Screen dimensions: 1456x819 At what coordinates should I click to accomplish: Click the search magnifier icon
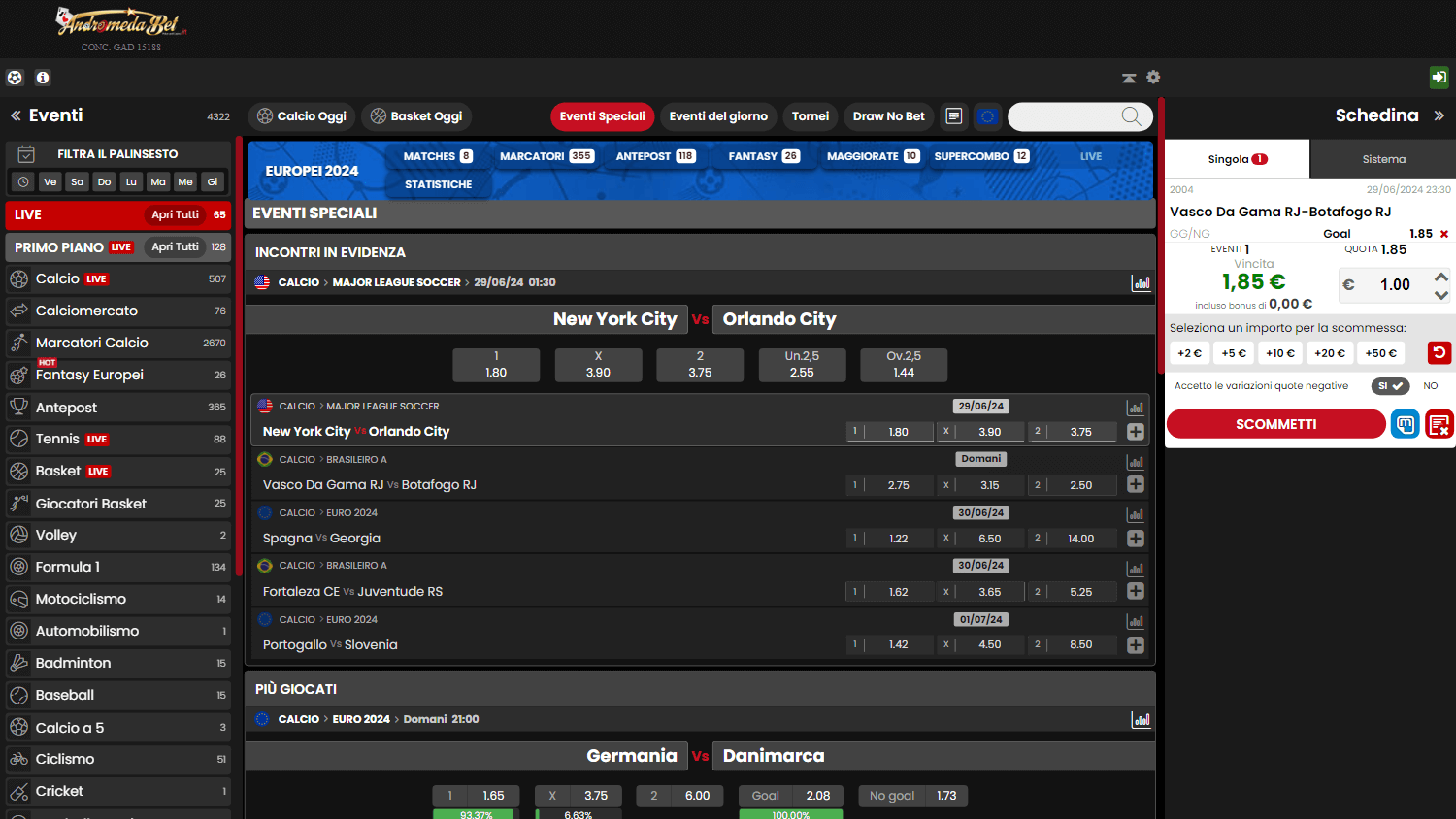(1132, 116)
